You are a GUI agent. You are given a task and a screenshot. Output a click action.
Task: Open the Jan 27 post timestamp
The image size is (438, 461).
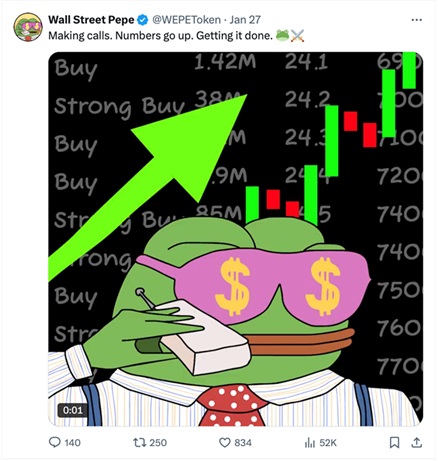[245, 20]
